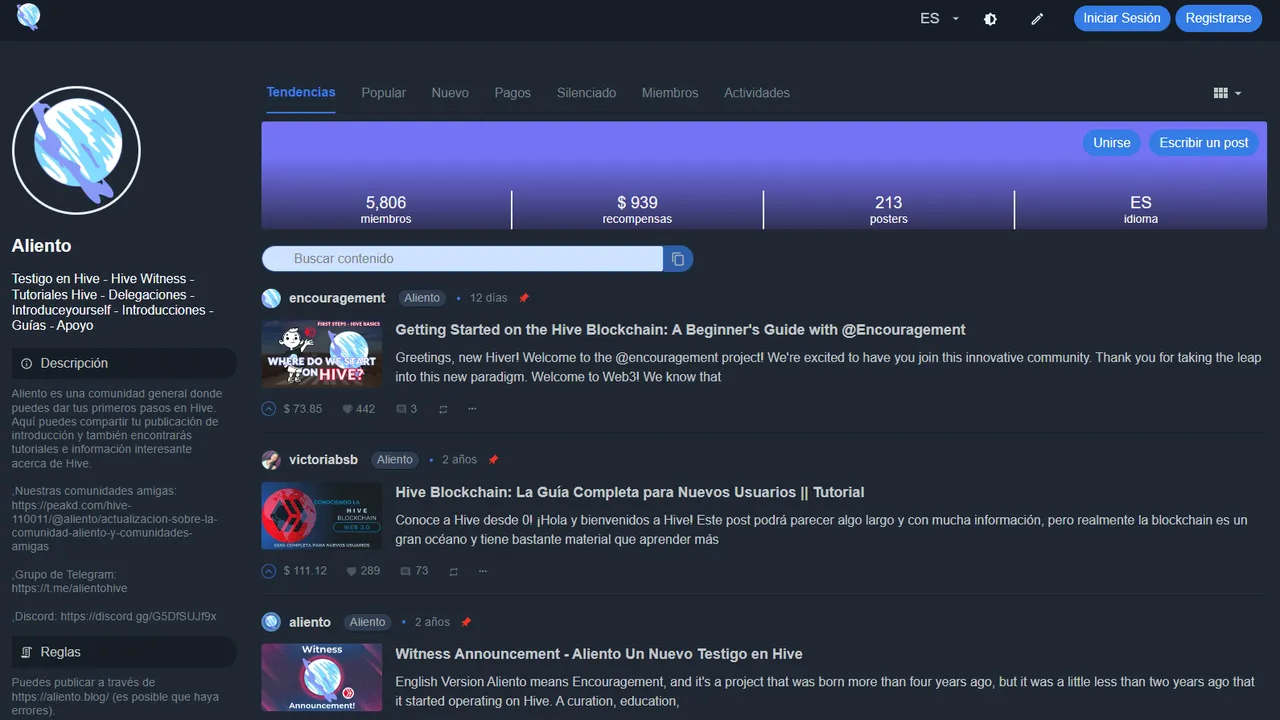
Task: Click Escribir un post button
Action: [1204, 143]
